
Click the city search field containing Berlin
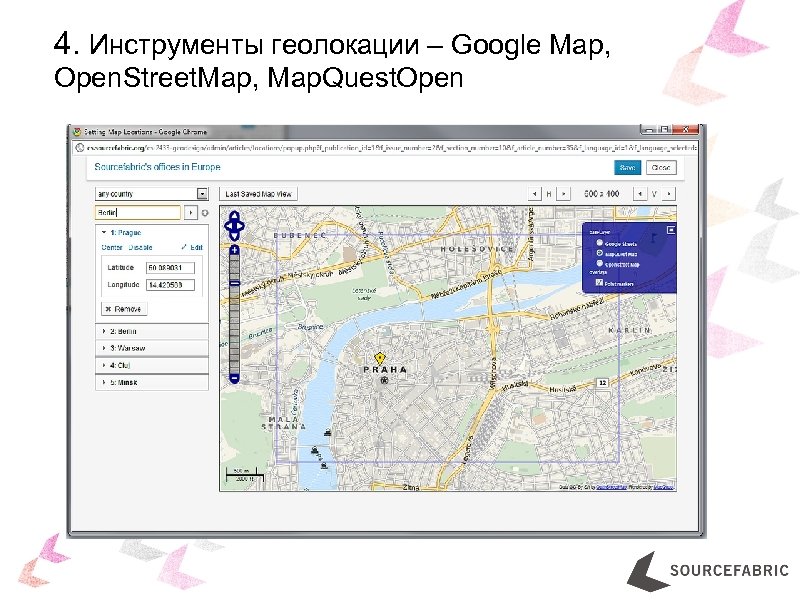point(138,212)
